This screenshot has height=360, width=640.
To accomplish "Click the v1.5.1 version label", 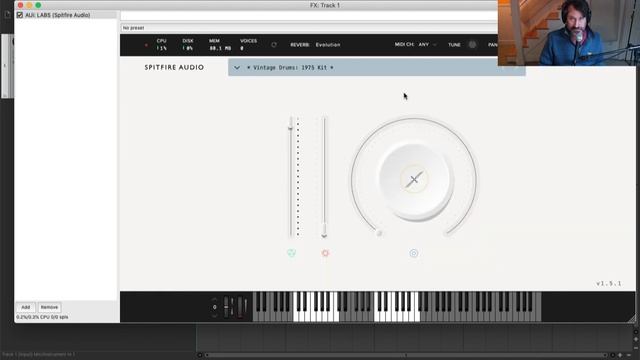I will 609,283.
